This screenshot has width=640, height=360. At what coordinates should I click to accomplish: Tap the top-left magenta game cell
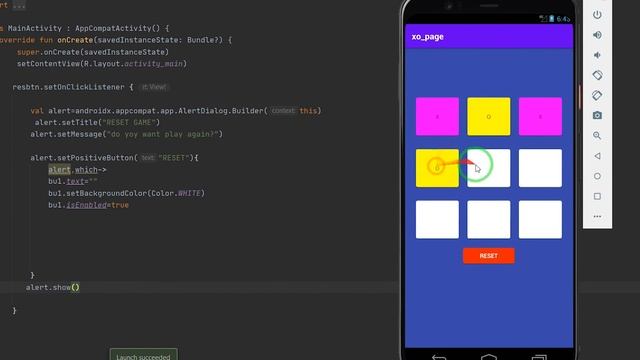tap(437, 116)
